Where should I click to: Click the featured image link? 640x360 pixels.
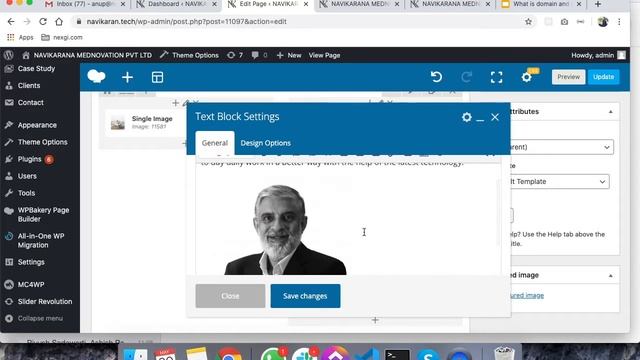point(527,295)
